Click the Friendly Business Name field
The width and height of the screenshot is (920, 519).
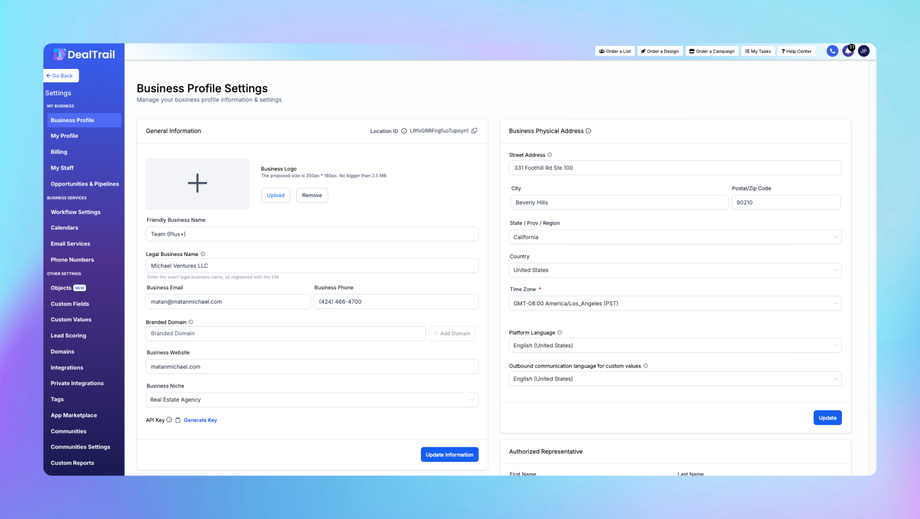click(x=312, y=234)
